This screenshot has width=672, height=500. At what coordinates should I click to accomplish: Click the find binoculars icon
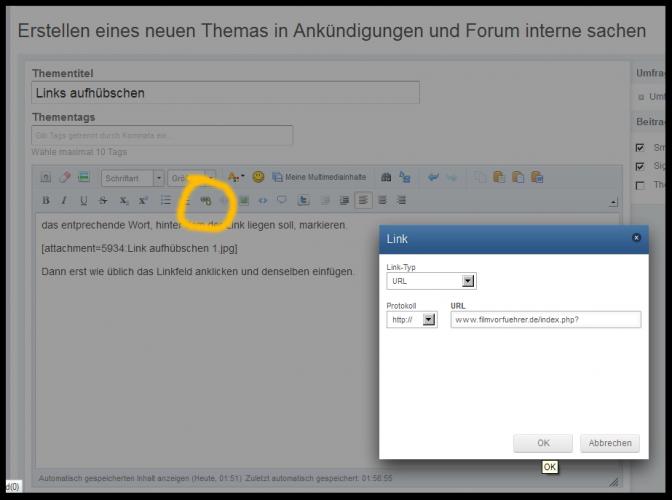coord(387,178)
